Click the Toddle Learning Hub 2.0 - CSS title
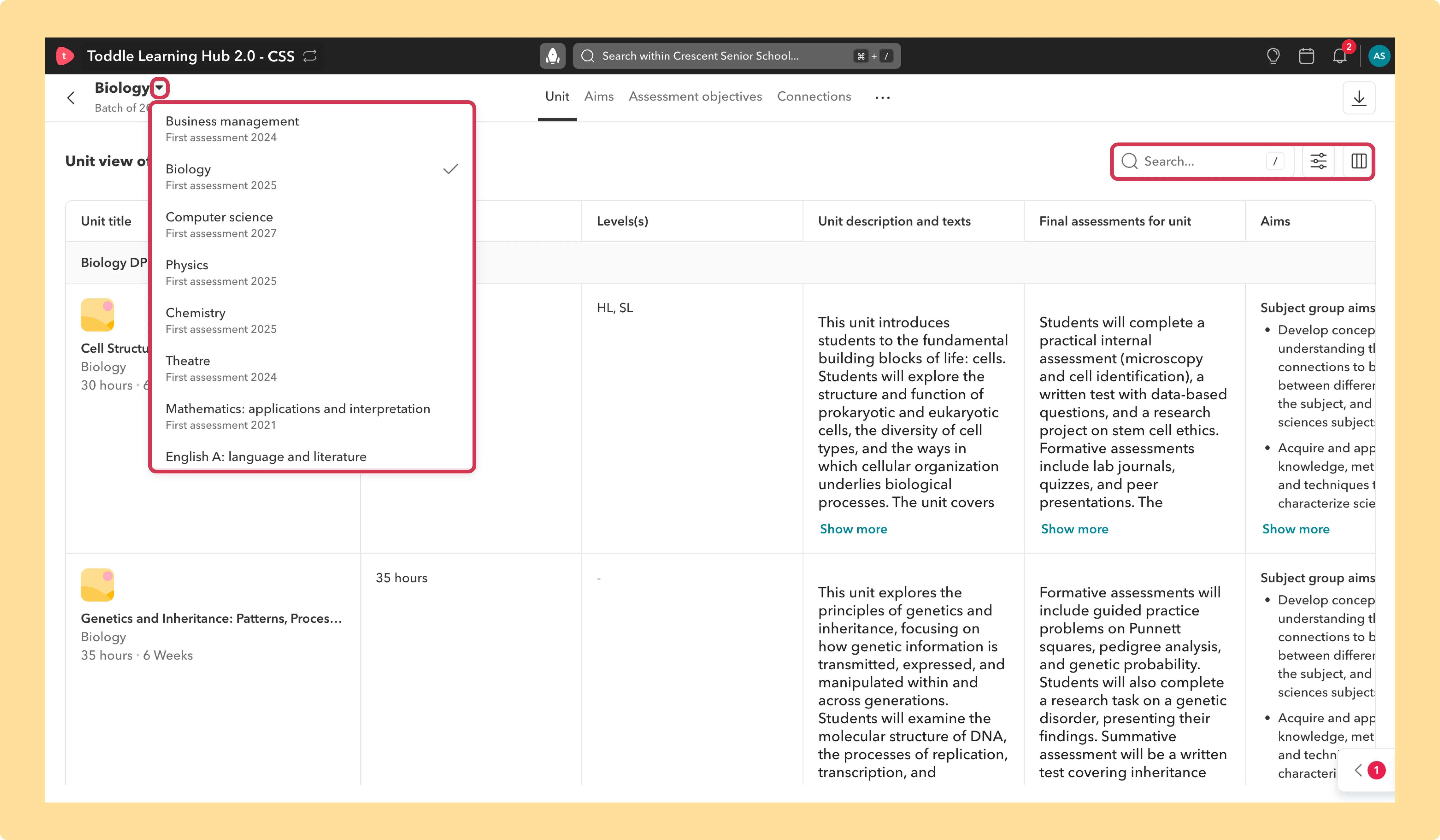1440x840 pixels. coord(191,56)
